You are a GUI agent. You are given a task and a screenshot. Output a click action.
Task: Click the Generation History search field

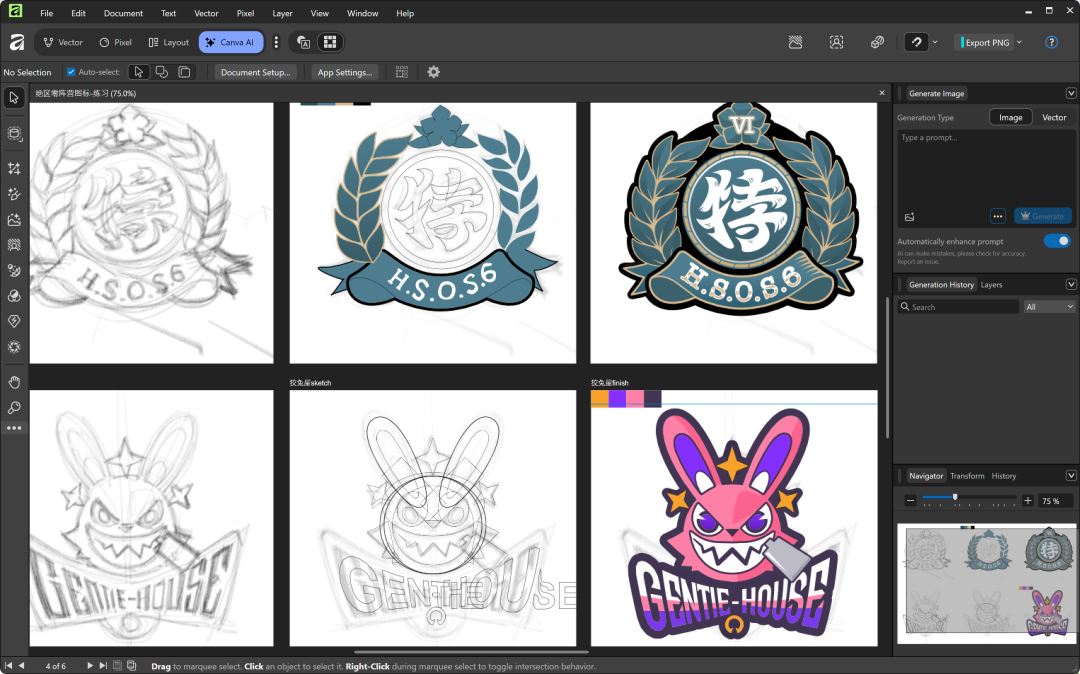click(x=959, y=307)
